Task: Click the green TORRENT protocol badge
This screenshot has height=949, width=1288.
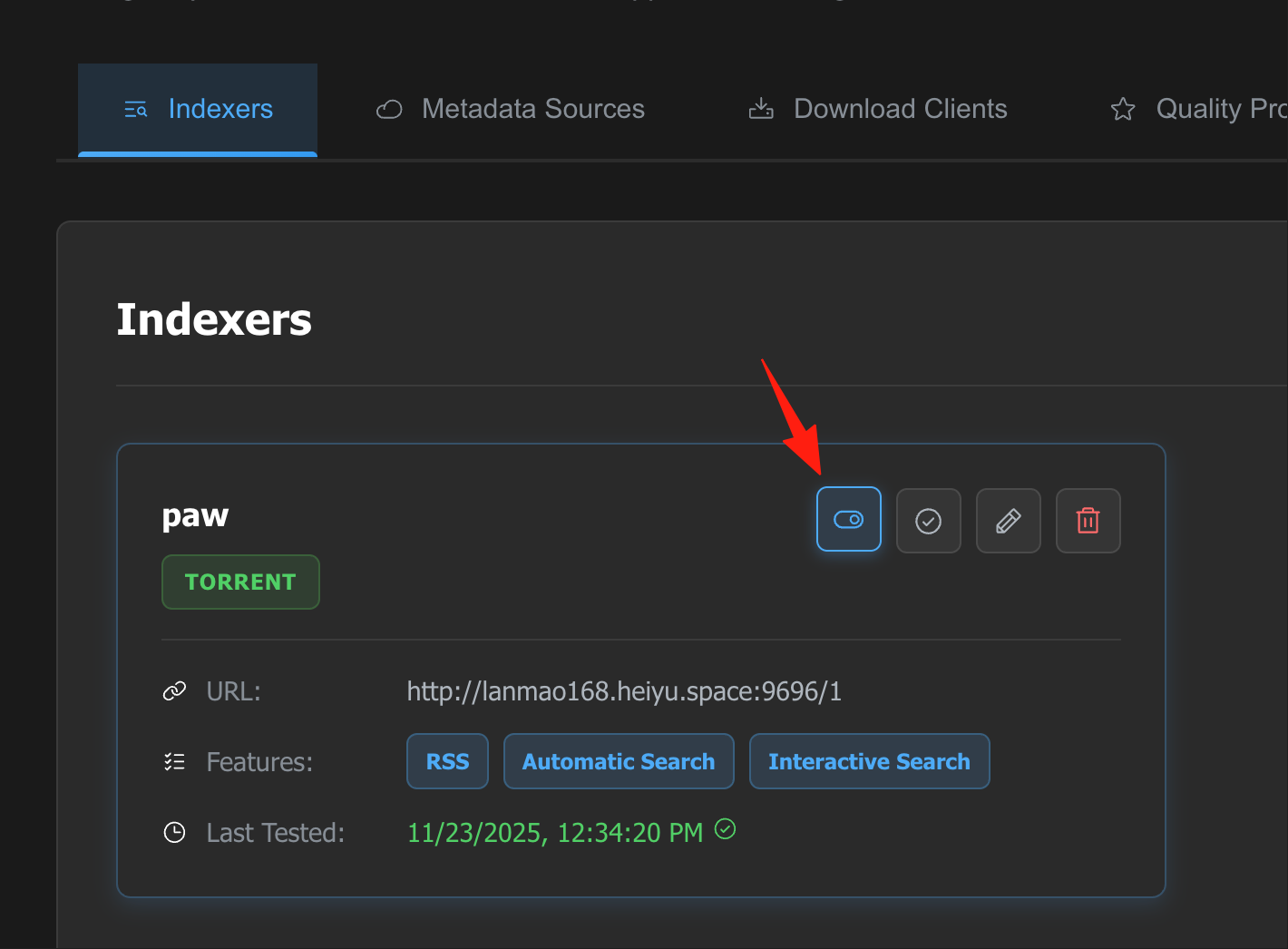Action: pyautogui.click(x=240, y=582)
